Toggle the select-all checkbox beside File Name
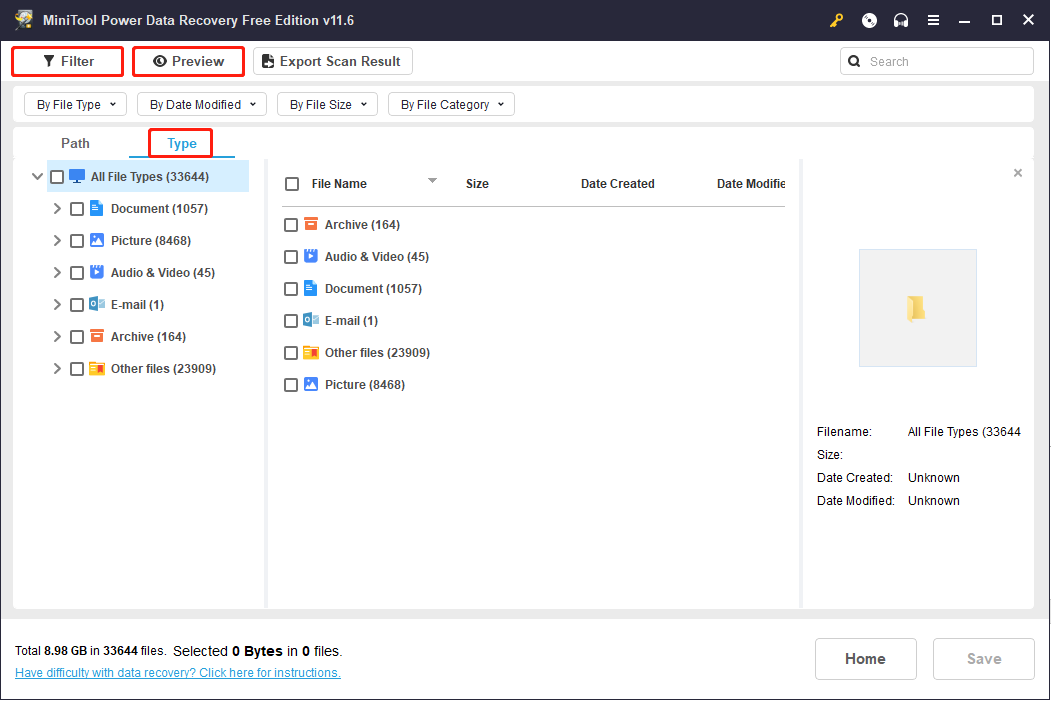This screenshot has width=1051, height=701. (x=292, y=184)
